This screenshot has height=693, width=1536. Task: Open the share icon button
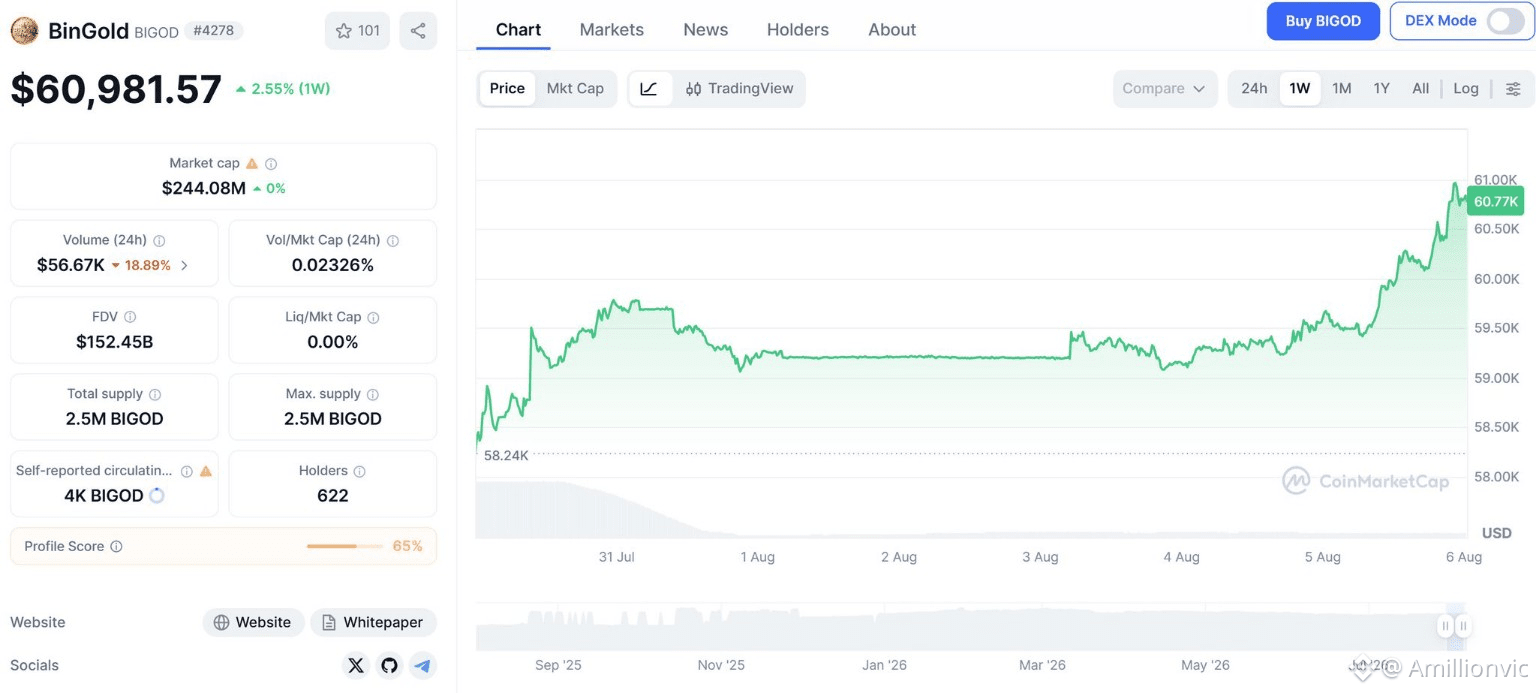coord(418,31)
